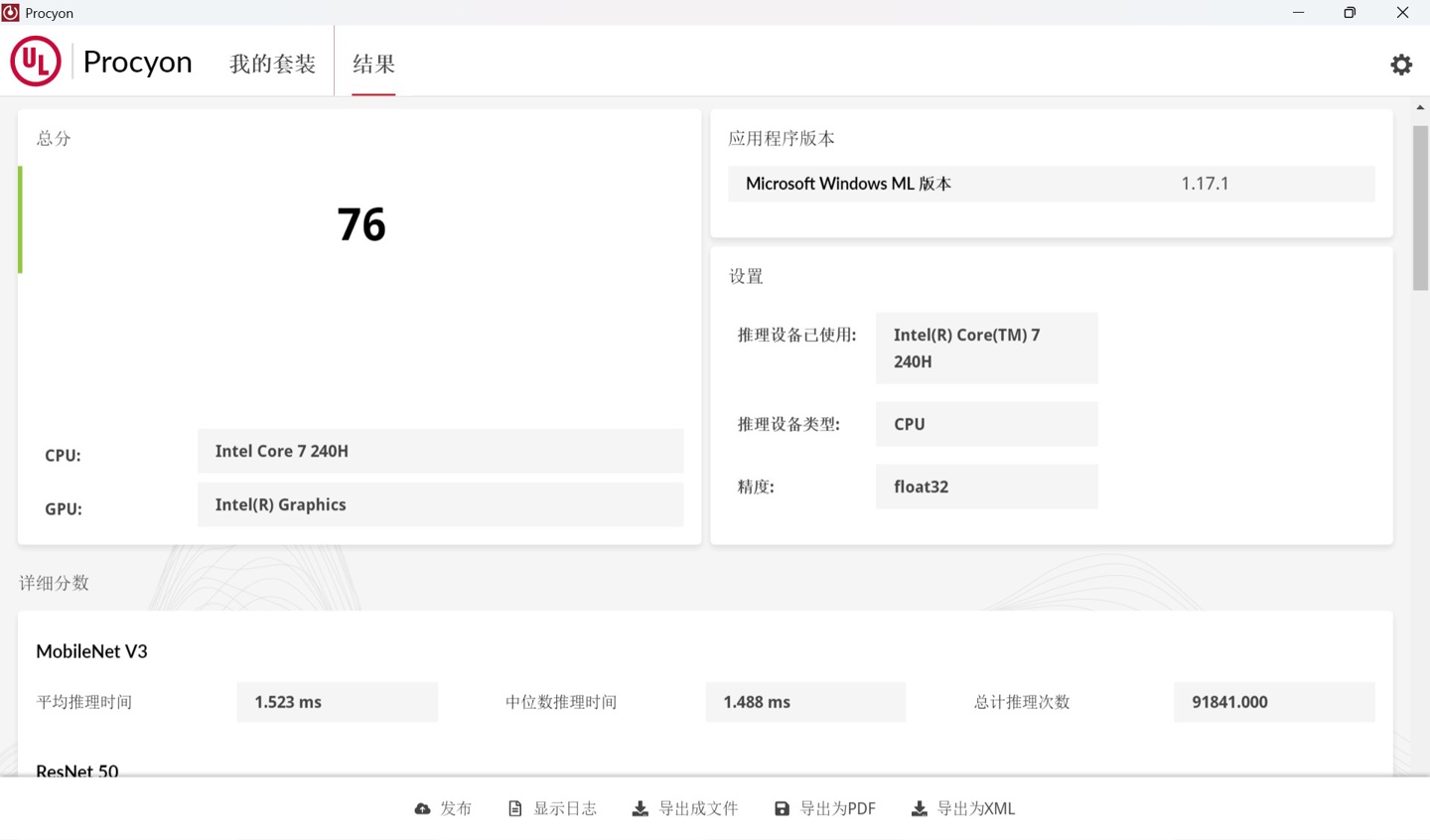Switch to the 我的套装 tab
The width and height of the screenshot is (1430, 840).
[x=272, y=64]
